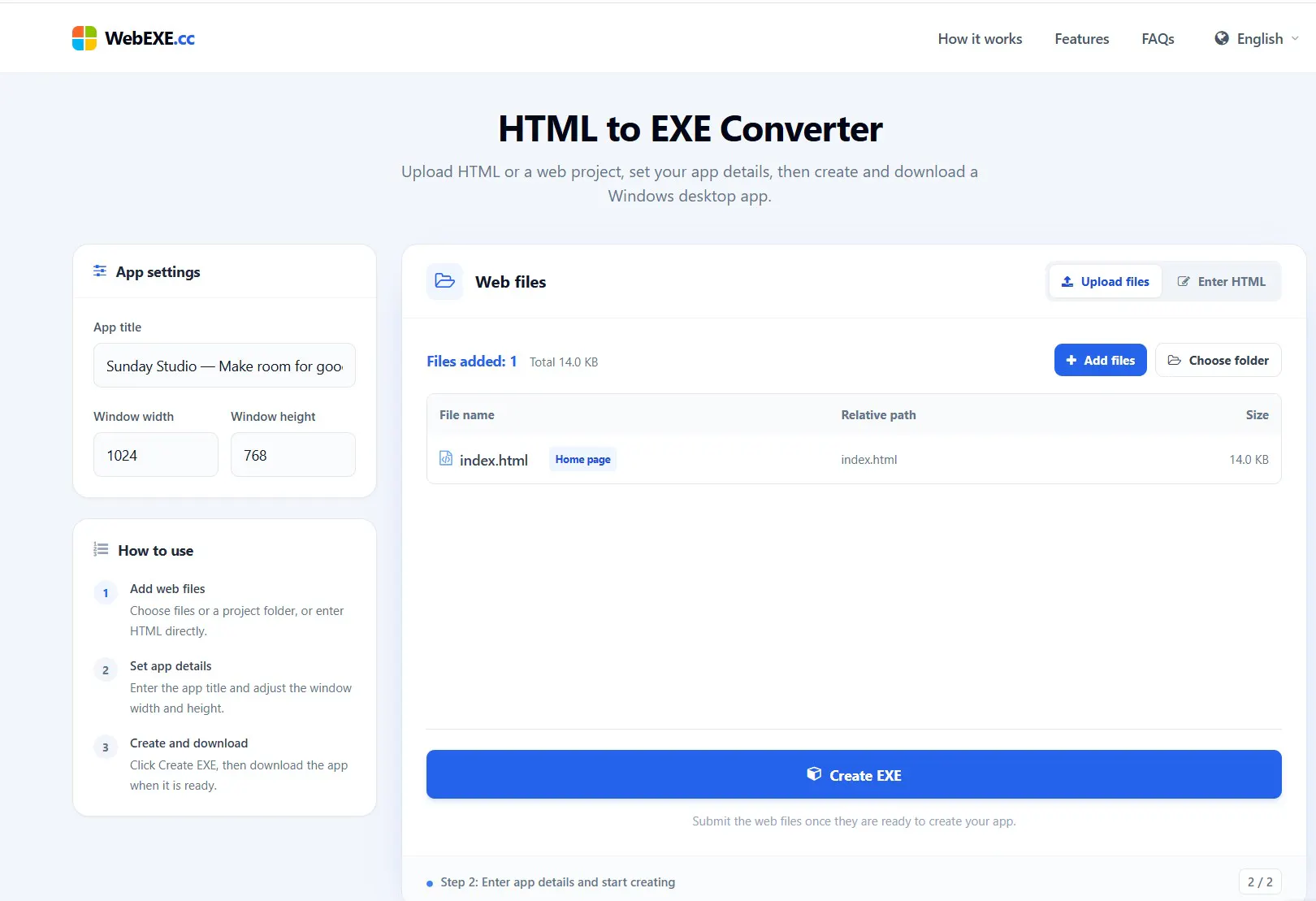The image size is (1316, 901).
Task: Click the Home page badge
Action: (582, 459)
